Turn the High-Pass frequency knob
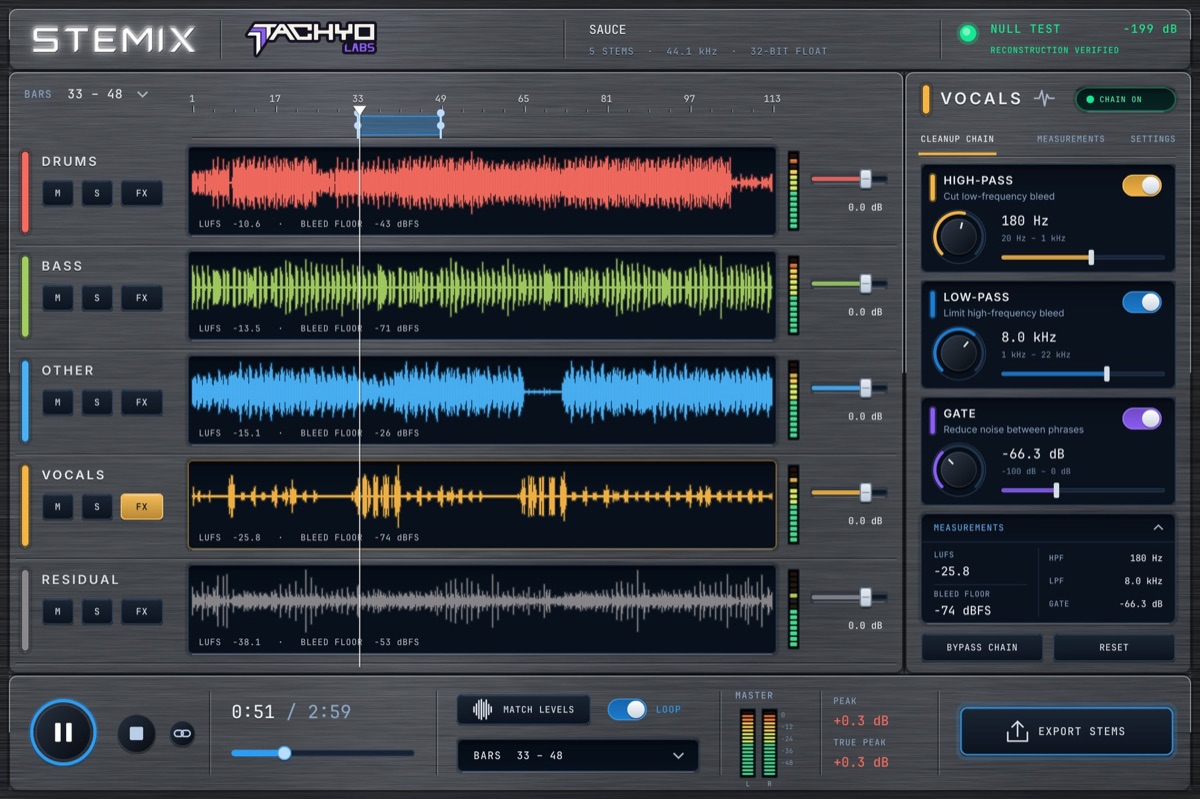1200x799 pixels. pyautogui.click(x=959, y=236)
